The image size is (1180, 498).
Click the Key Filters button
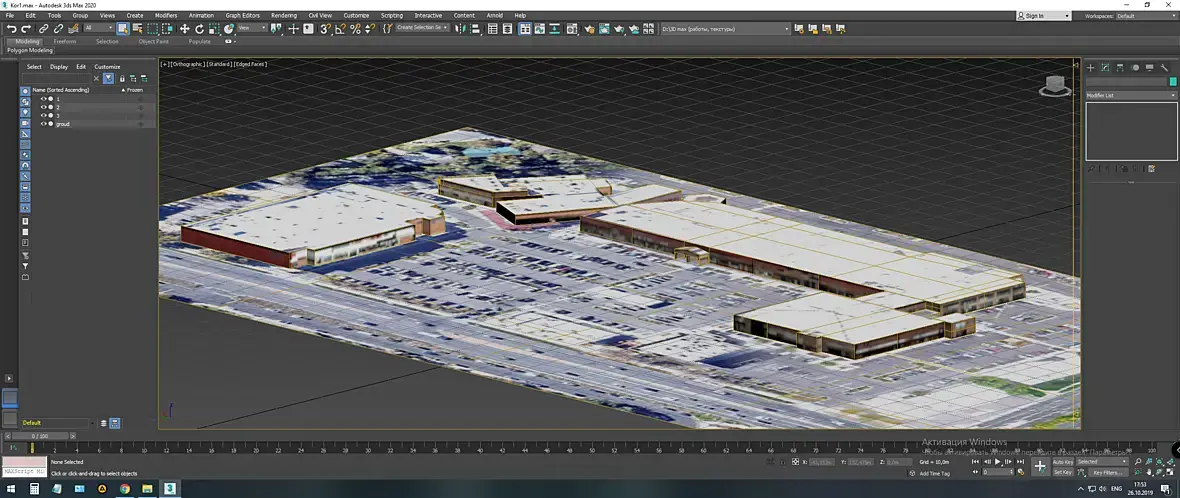click(x=1108, y=472)
